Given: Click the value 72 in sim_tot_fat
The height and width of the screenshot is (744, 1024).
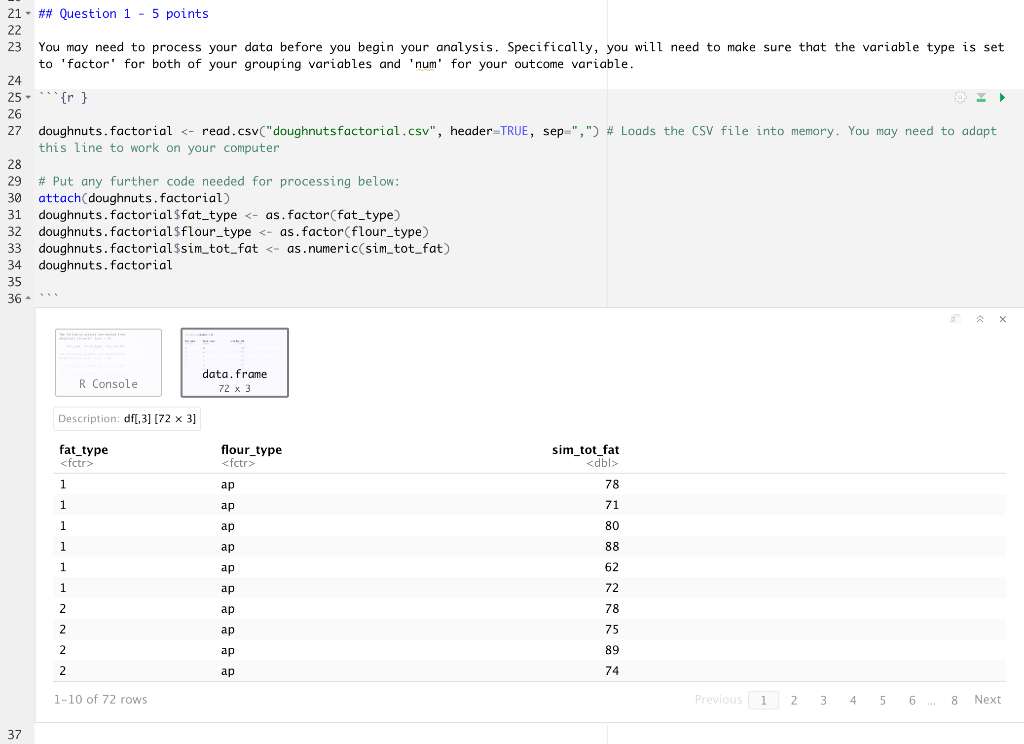Looking at the screenshot, I should click(612, 588).
